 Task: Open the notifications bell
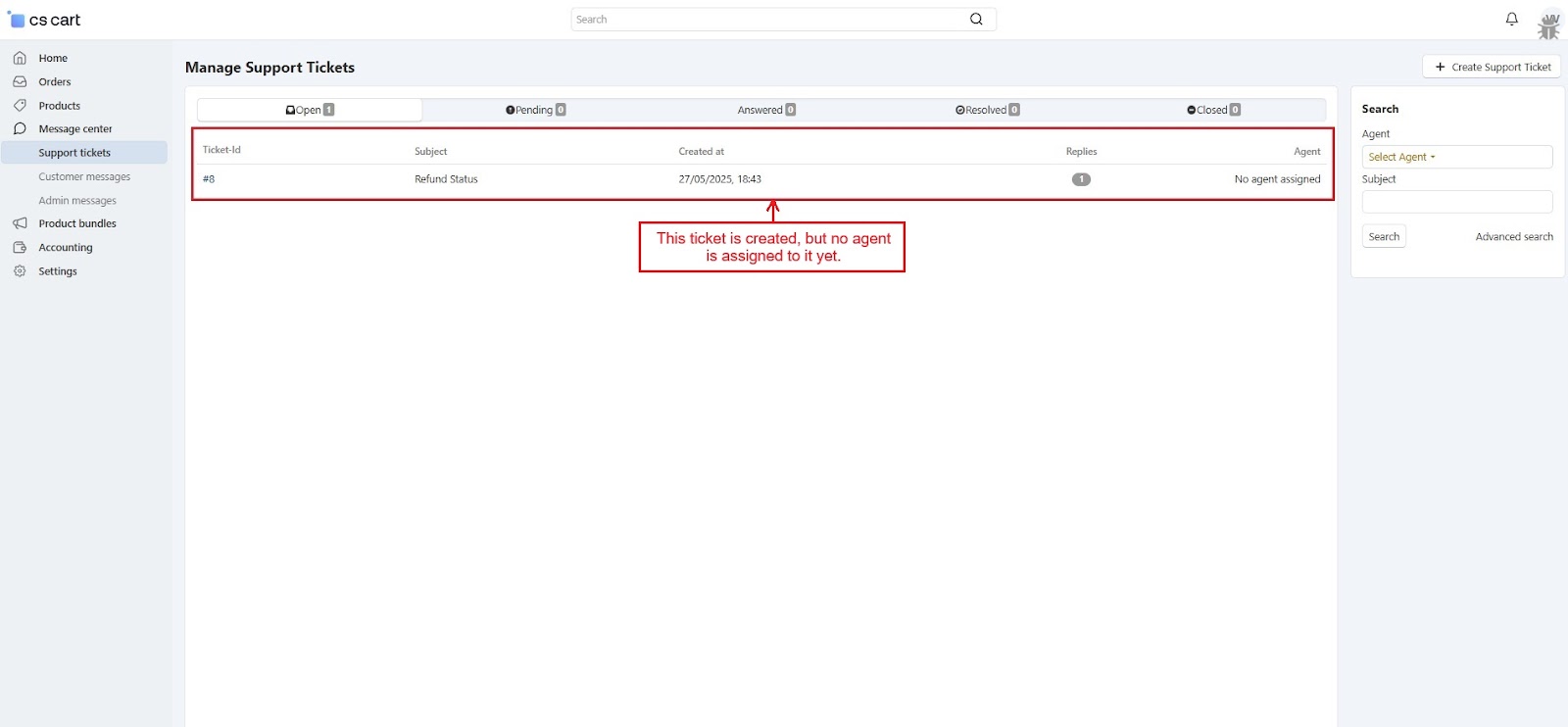click(1511, 19)
